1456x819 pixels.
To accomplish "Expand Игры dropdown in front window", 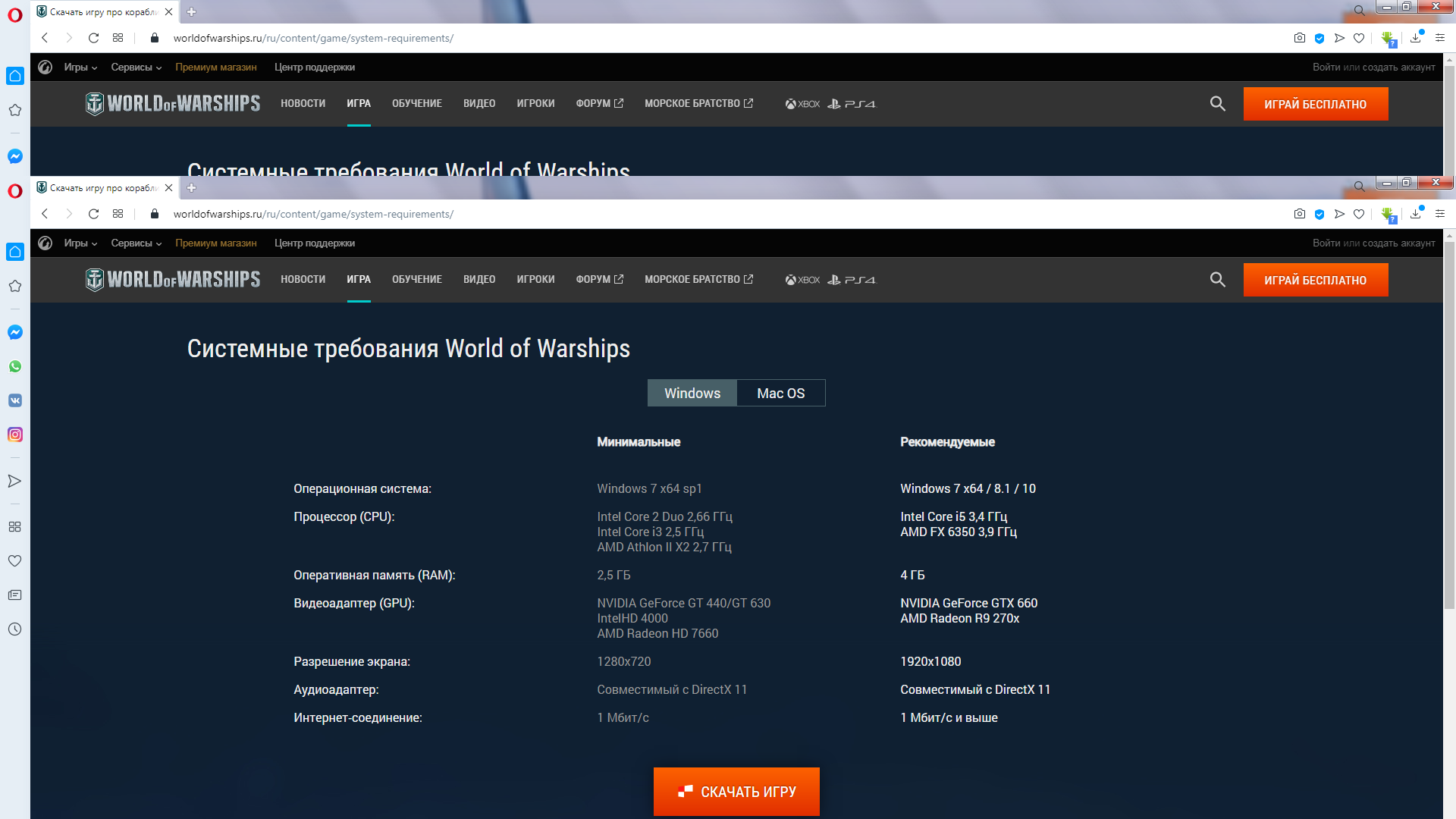I will [80, 243].
